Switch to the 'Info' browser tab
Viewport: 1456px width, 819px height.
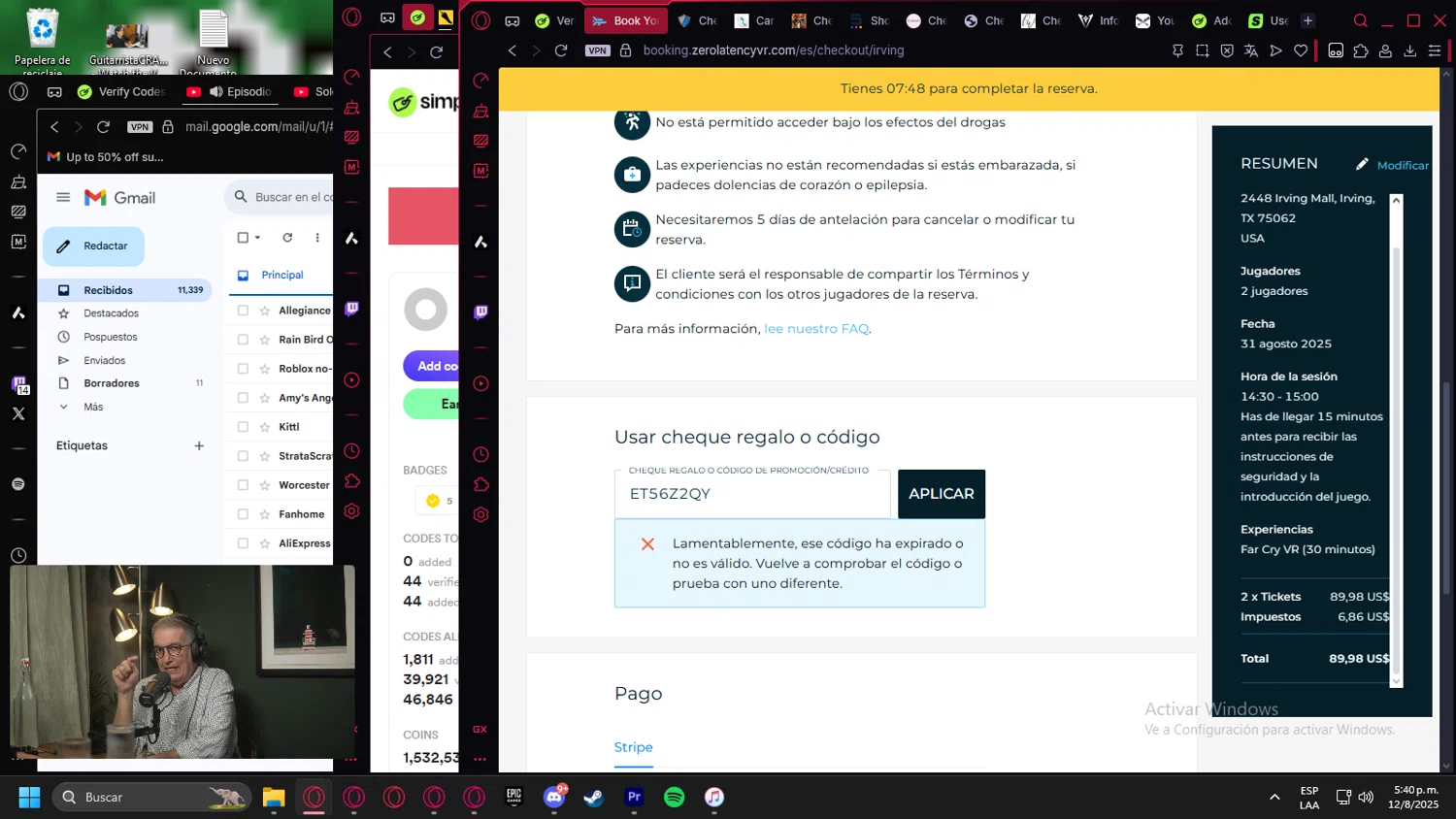pyautogui.click(x=1099, y=20)
